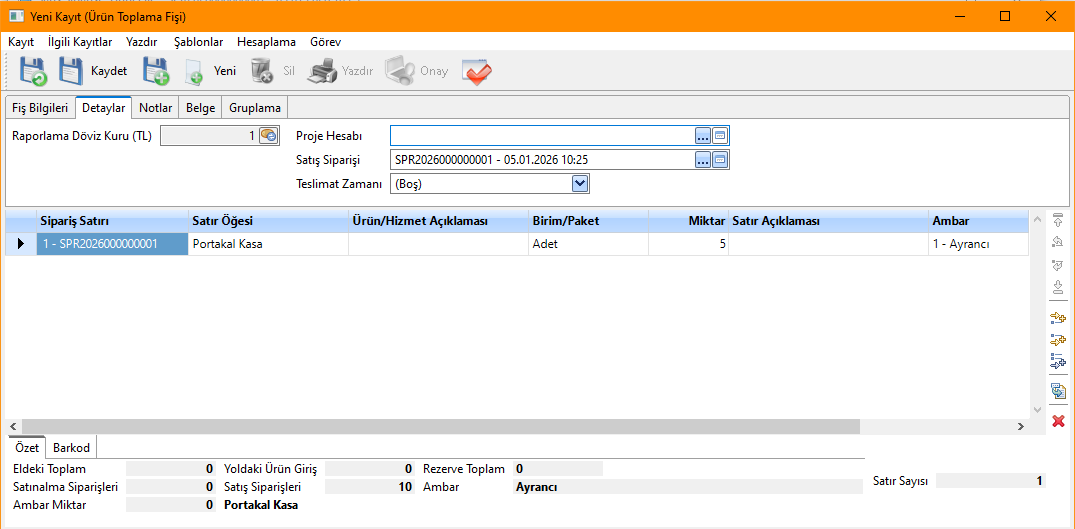Open the Satış Siparişi card view icon
This screenshot has width=1075, height=529.
[x=720, y=160]
